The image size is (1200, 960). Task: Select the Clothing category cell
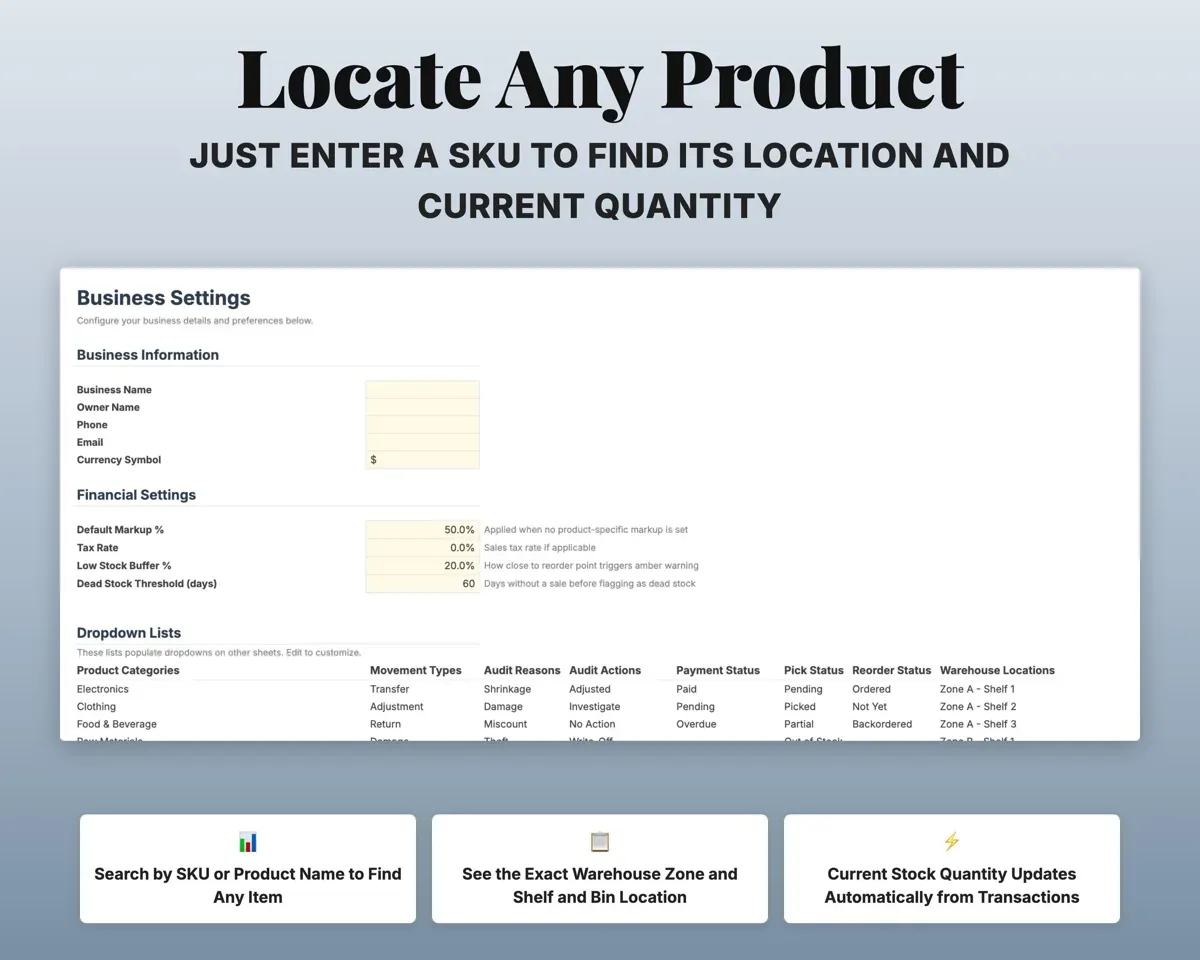[96, 707]
